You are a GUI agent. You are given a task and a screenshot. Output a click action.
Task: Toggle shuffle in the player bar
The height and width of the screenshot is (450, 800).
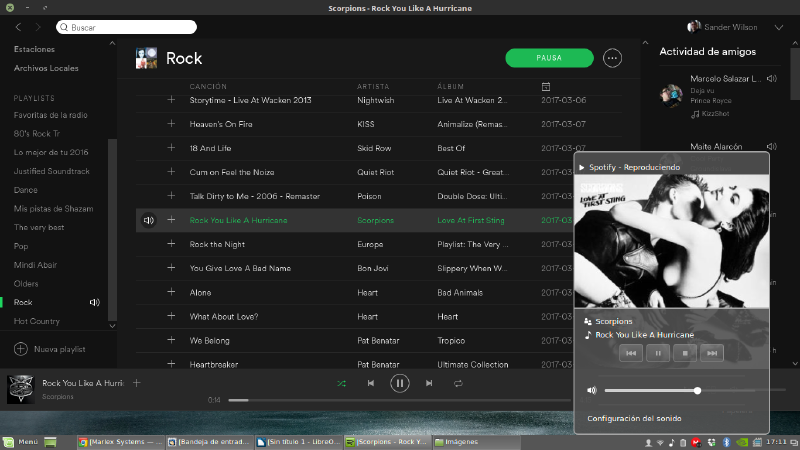pos(341,383)
